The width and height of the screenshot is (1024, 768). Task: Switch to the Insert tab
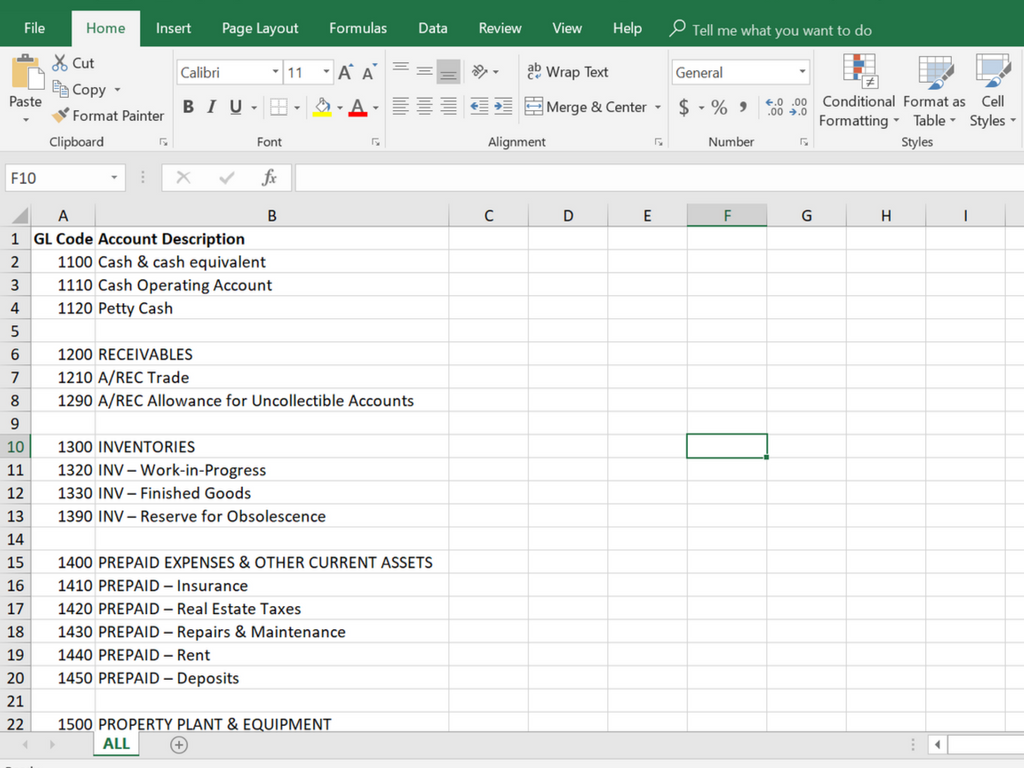point(173,28)
